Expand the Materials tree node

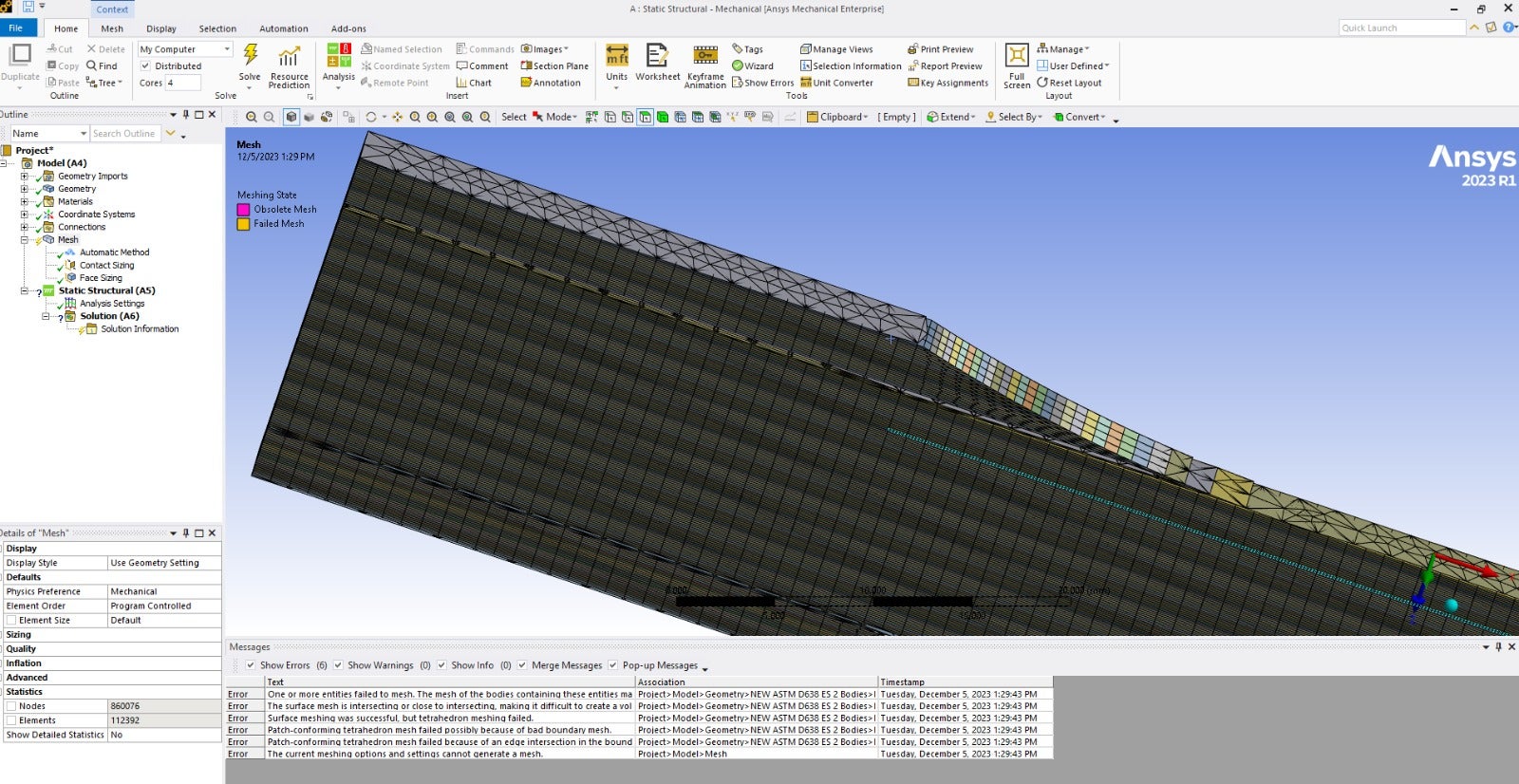click(25, 201)
